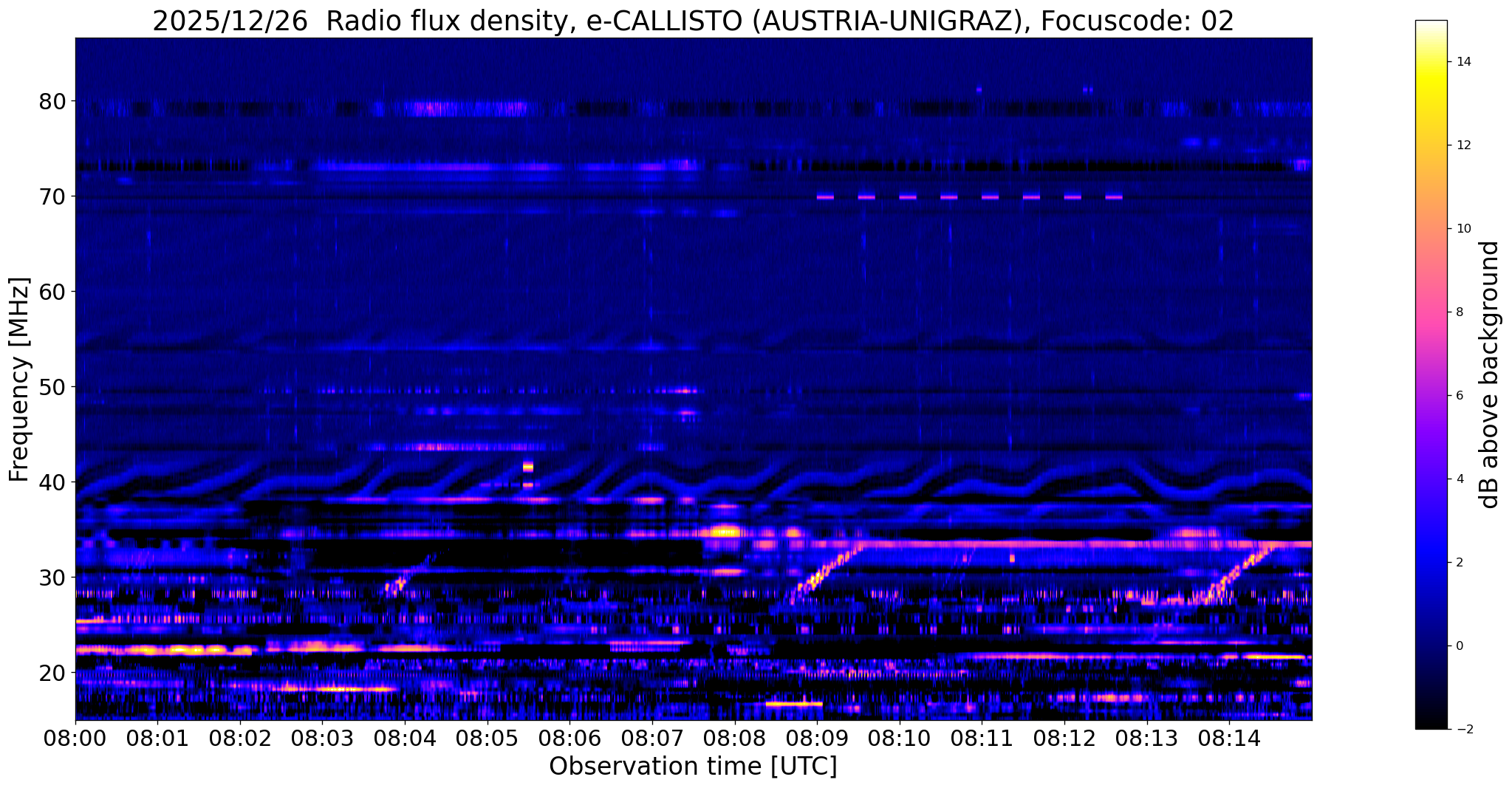Click the colorbar tick value 0
The height and width of the screenshot is (788, 1512).
(x=1460, y=646)
